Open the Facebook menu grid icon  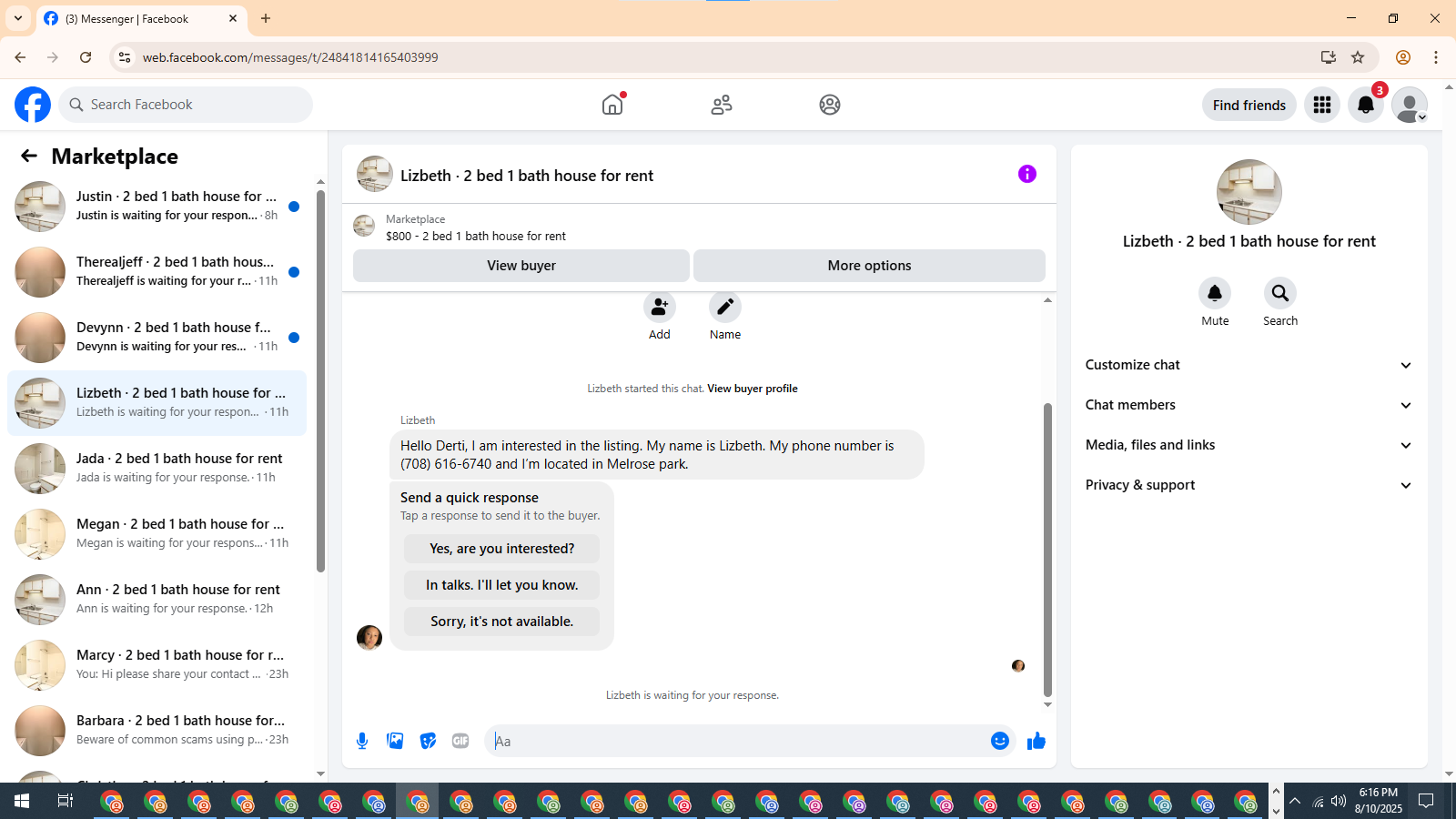tap(1322, 105)
